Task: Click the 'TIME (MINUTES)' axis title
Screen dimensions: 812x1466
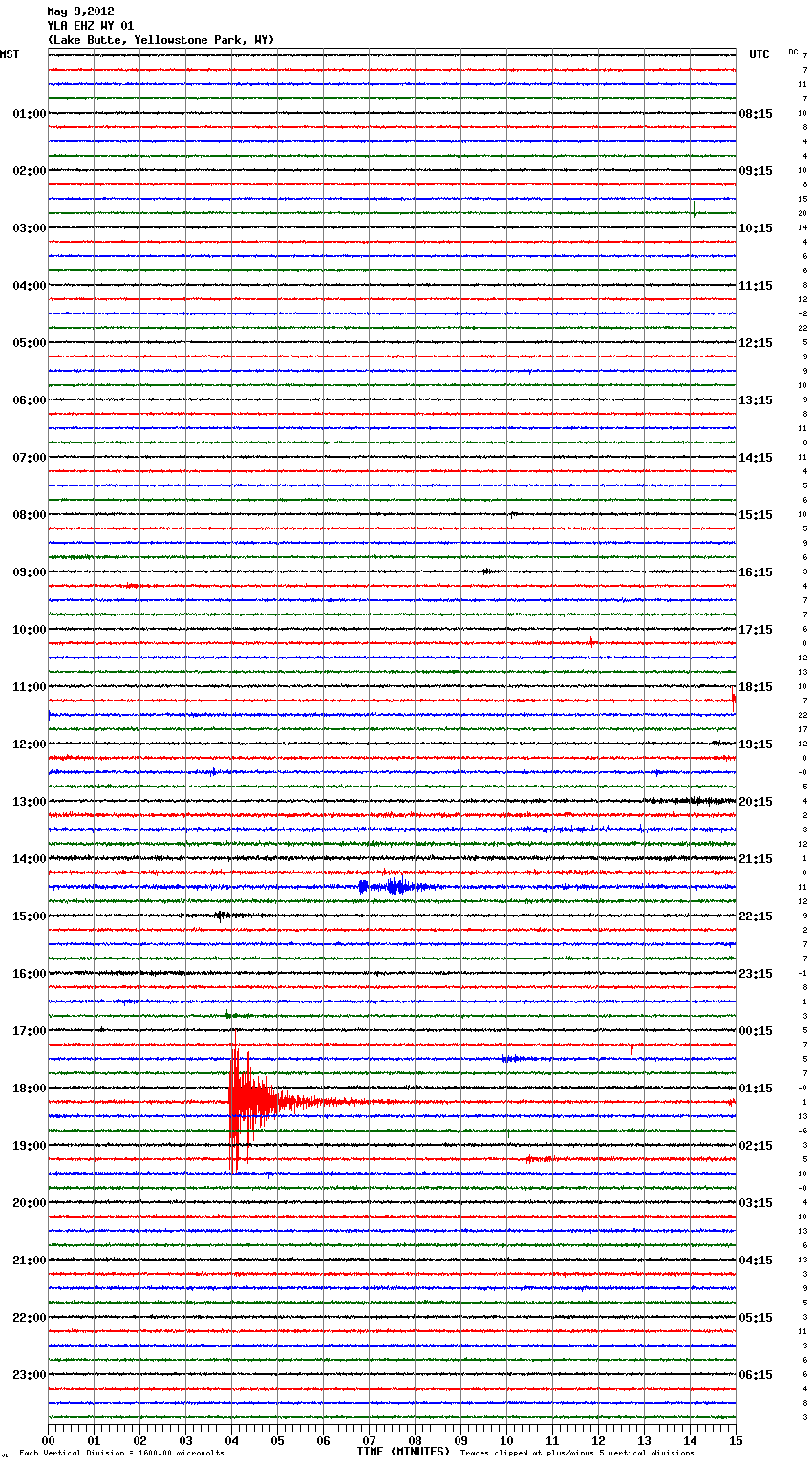Action: pyautogui.click(x=403, y=1452)
